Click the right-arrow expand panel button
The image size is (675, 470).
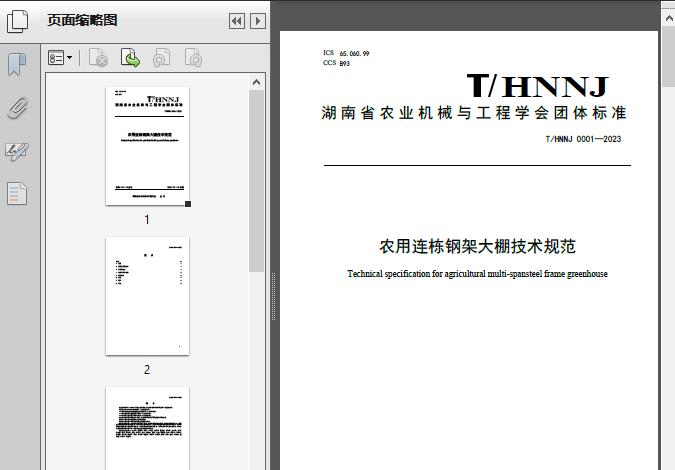[x=258, y=21]
